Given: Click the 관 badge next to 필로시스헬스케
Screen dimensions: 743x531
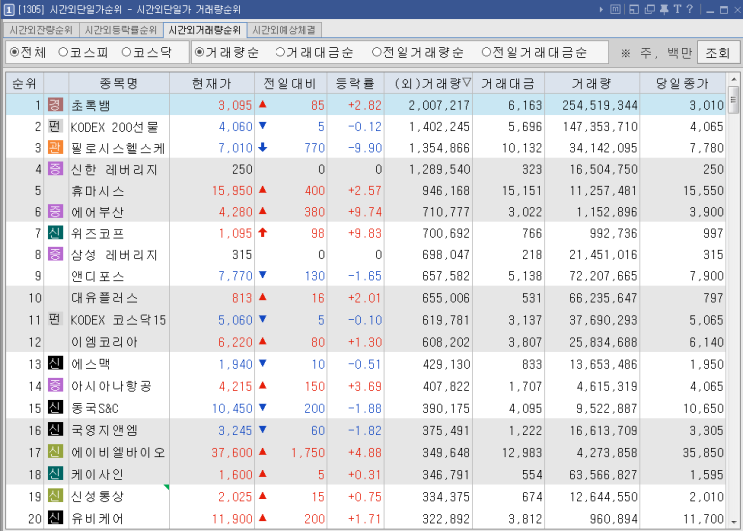Looking at the screenshot, I should [55, 147].
